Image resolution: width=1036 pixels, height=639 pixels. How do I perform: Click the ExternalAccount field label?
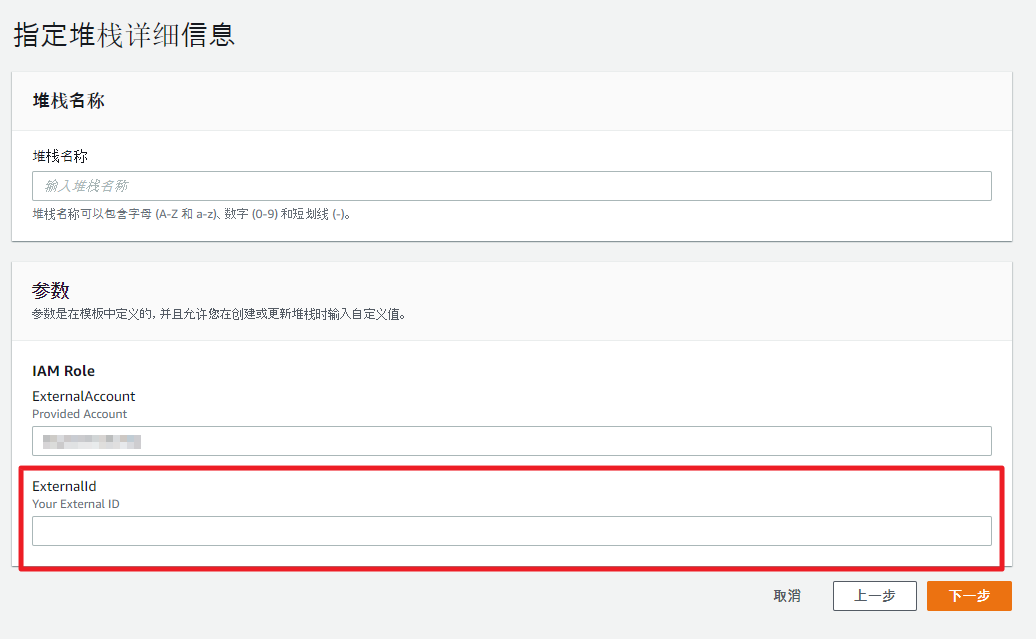coord(83,396)
